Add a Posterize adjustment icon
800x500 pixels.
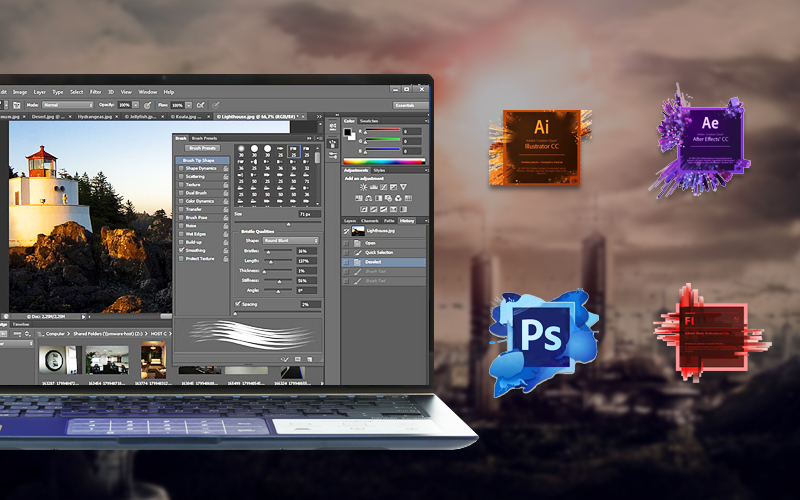(373, 209)
